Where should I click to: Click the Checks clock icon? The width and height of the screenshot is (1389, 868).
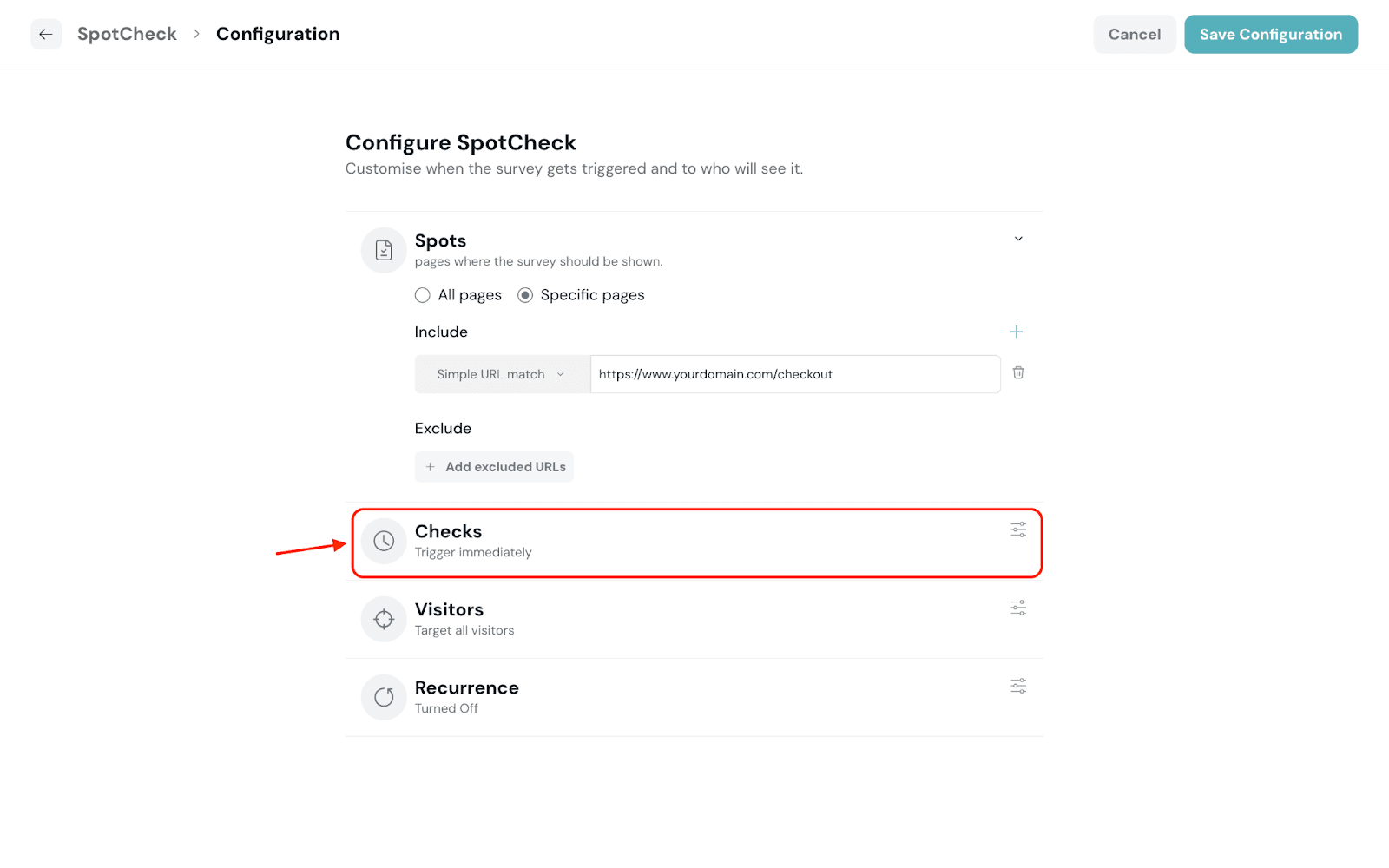384,541
